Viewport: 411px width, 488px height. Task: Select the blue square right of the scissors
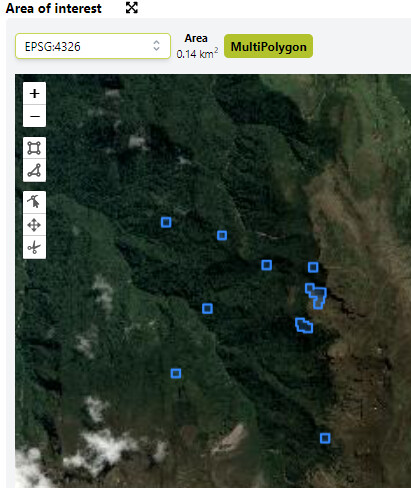(222, 236)
